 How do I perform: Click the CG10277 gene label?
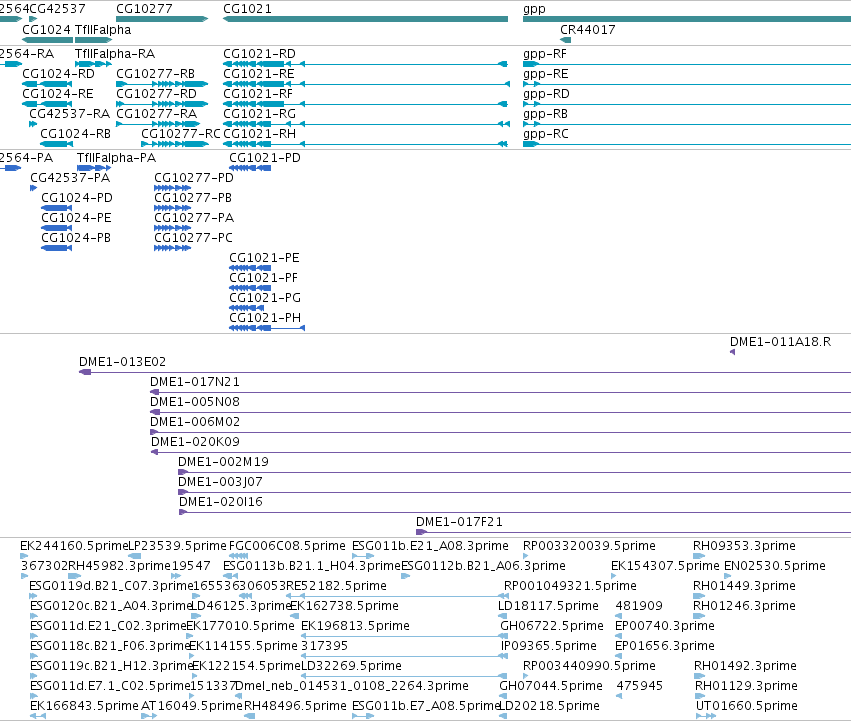(144, 9)
